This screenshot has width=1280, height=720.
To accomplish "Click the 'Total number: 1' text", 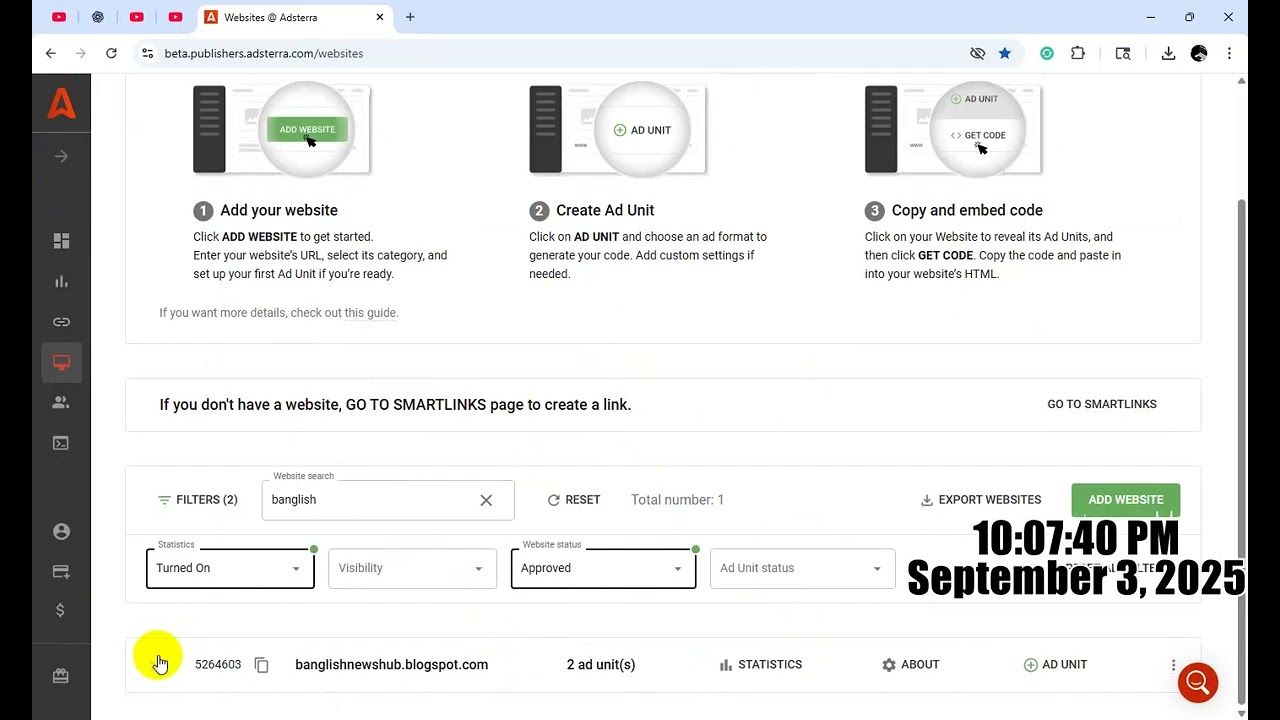I will [x=677, y=500].
